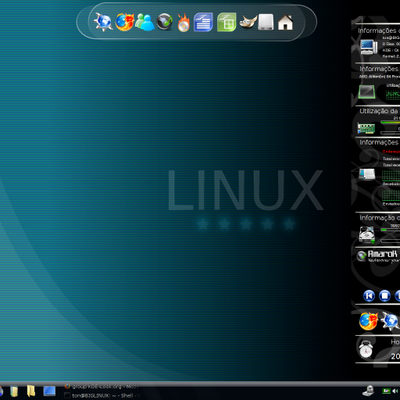The image size is (400, 400).
Task: Open the Home folder icon in the dock
Action: [x=285, y=23]
